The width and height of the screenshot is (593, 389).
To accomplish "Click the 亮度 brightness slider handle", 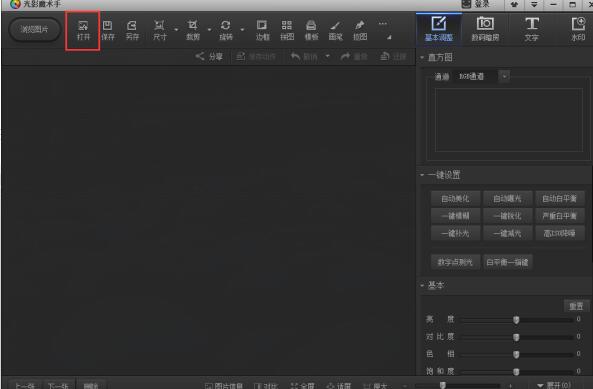I will pos(516,320).
